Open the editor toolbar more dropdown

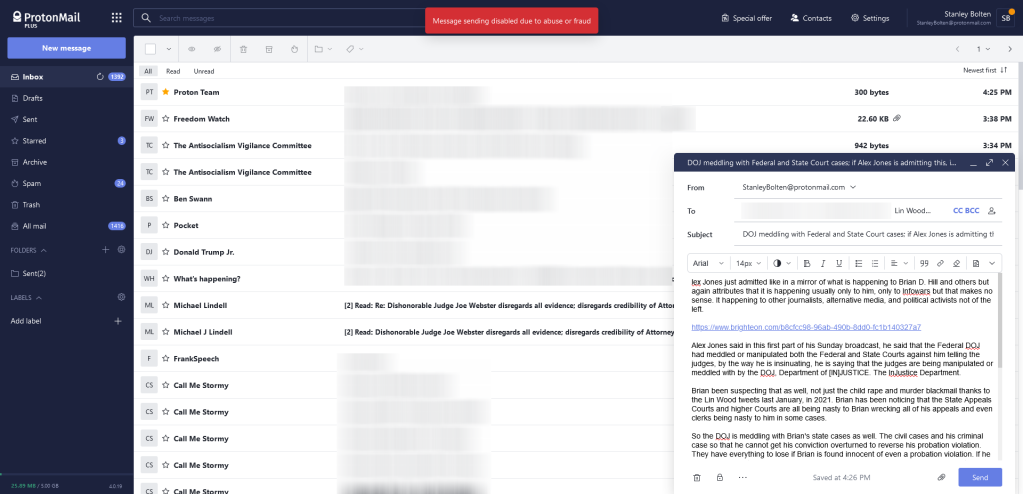point(992,263)
